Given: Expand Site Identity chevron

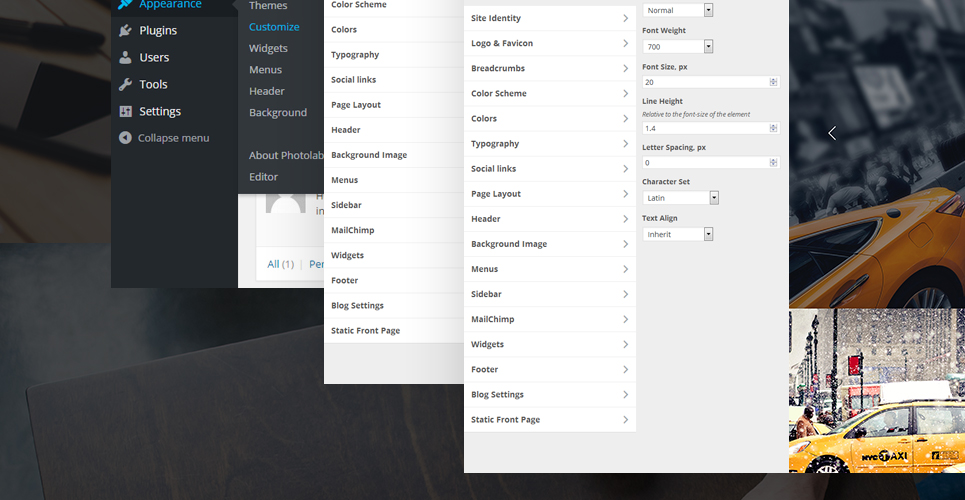Looking at the screenshot, I should (x=625, y=18).
